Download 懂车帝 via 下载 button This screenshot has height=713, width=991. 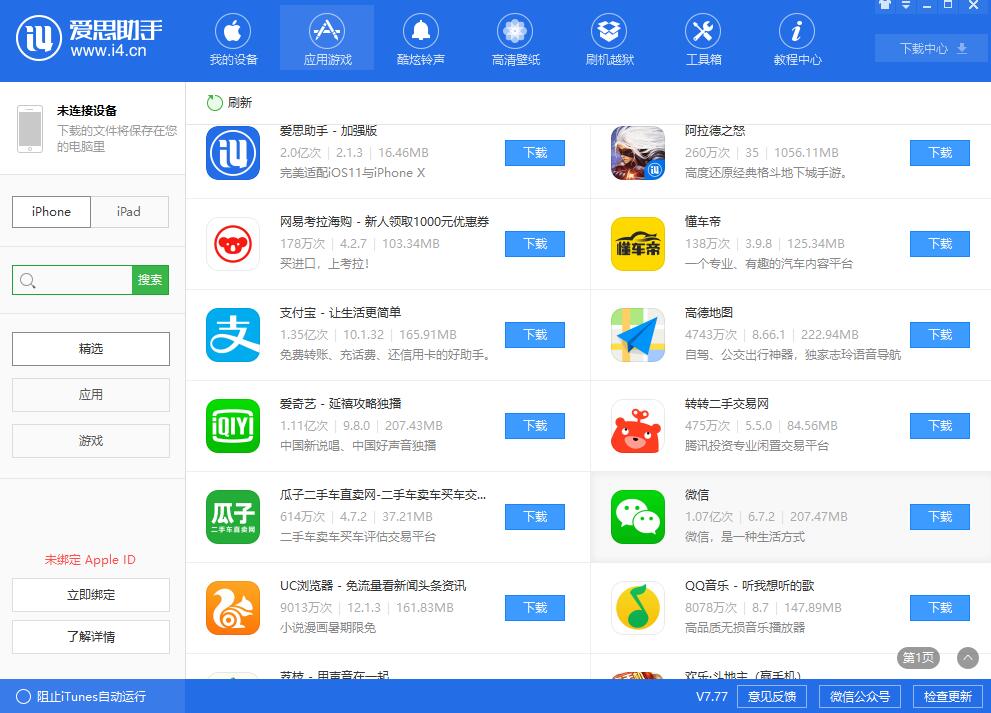coord(940,244)
